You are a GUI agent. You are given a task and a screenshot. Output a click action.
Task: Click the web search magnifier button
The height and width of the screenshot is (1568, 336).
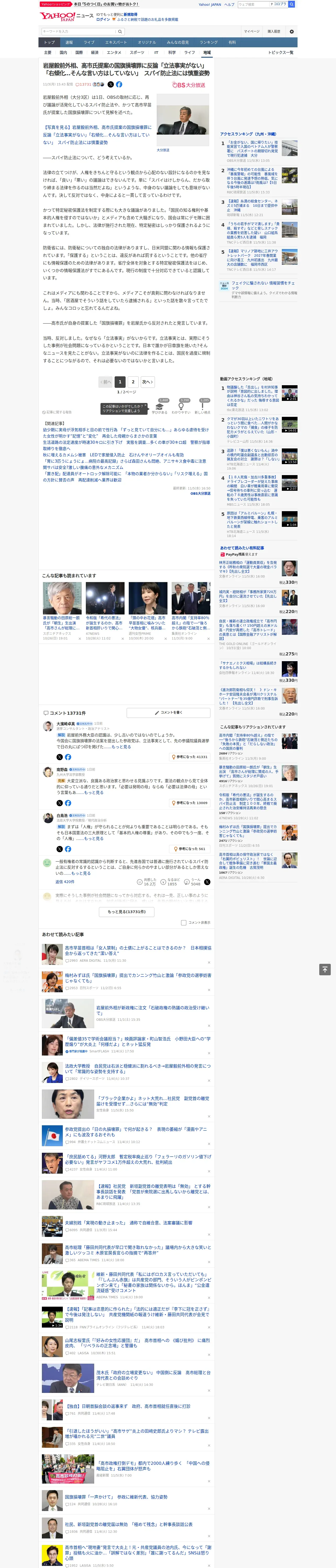coord(292,4)
